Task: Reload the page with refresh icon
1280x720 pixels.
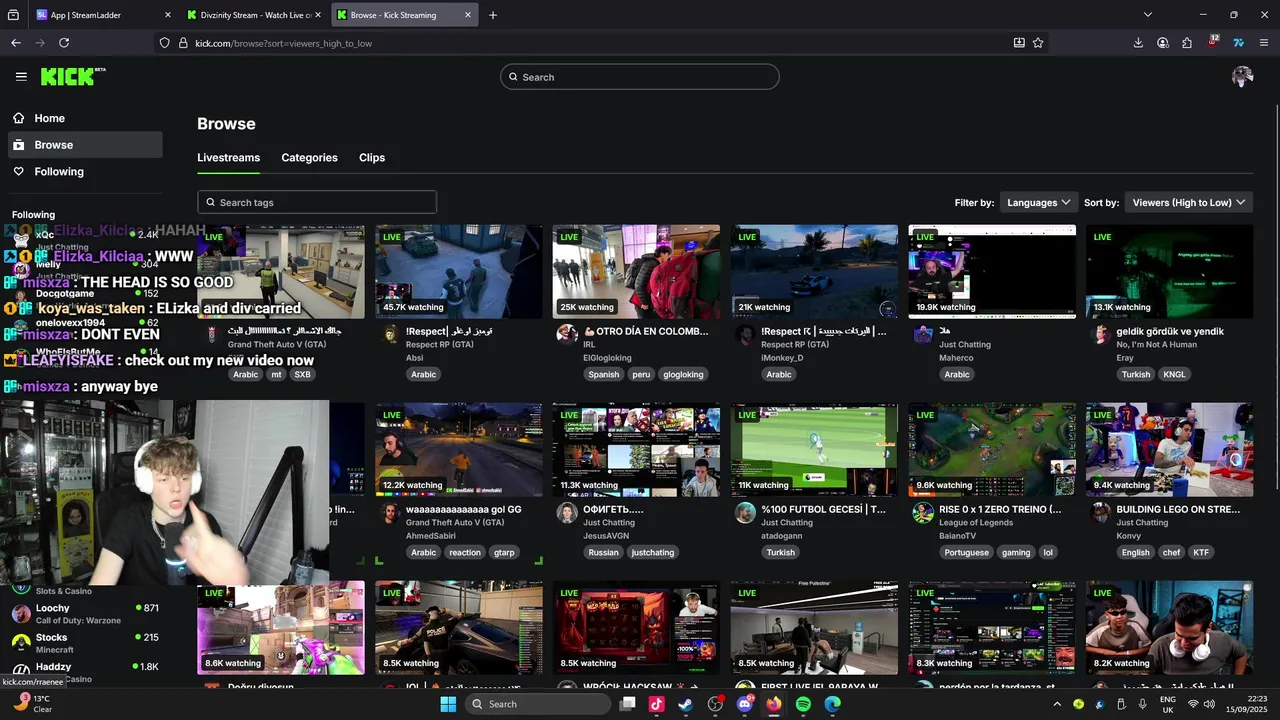Action: [x=64, y=43]
